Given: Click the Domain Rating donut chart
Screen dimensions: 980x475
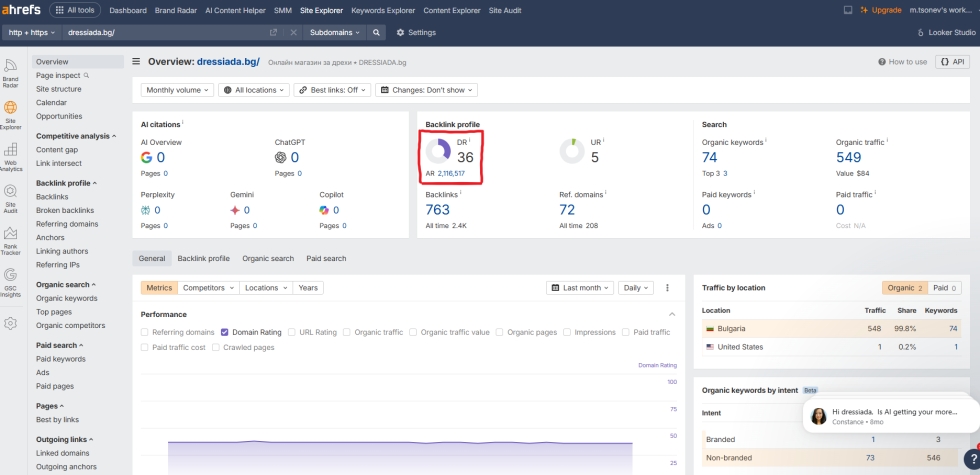Looking at the screenshot, I should (438, 151).
